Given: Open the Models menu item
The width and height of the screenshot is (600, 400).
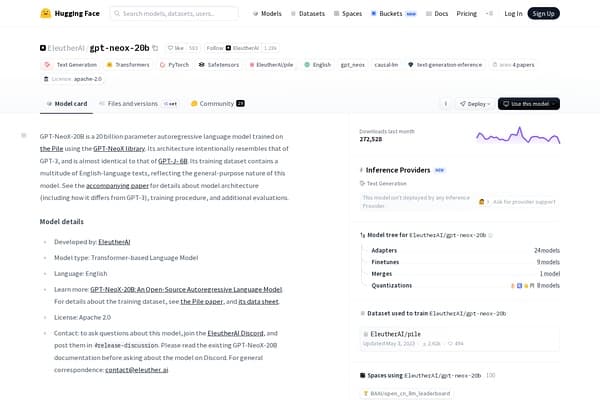Looking at the screenshot, I should pos(267,13).
